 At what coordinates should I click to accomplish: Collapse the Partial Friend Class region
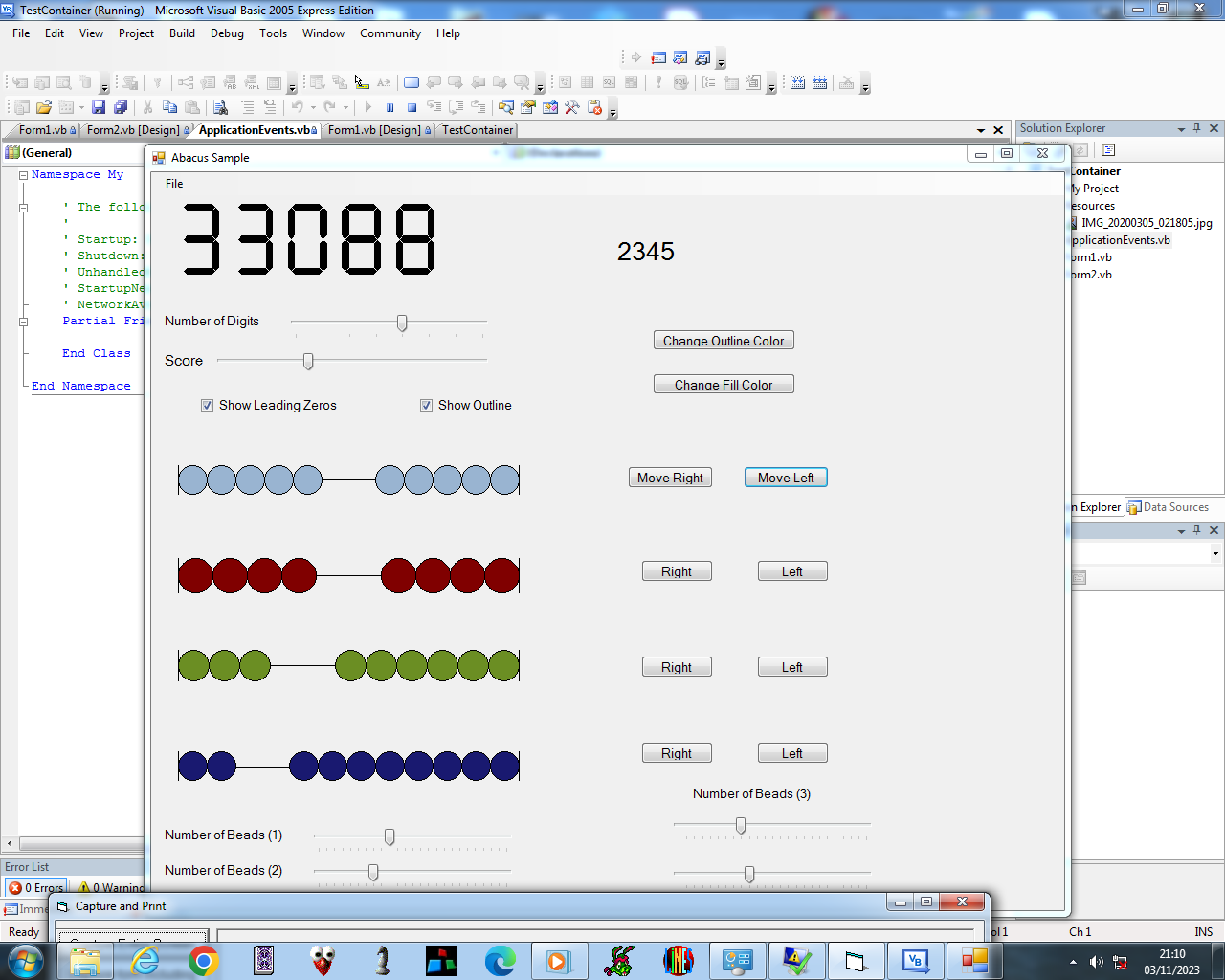[x=24, y=322]
